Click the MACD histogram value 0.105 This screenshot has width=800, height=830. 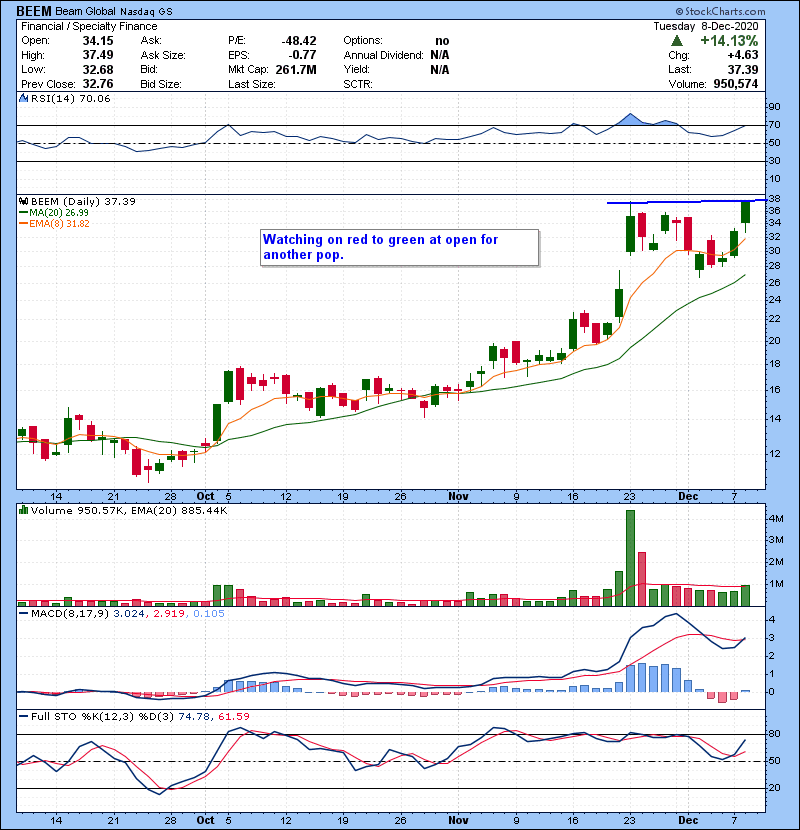click(x=209, y=614)
